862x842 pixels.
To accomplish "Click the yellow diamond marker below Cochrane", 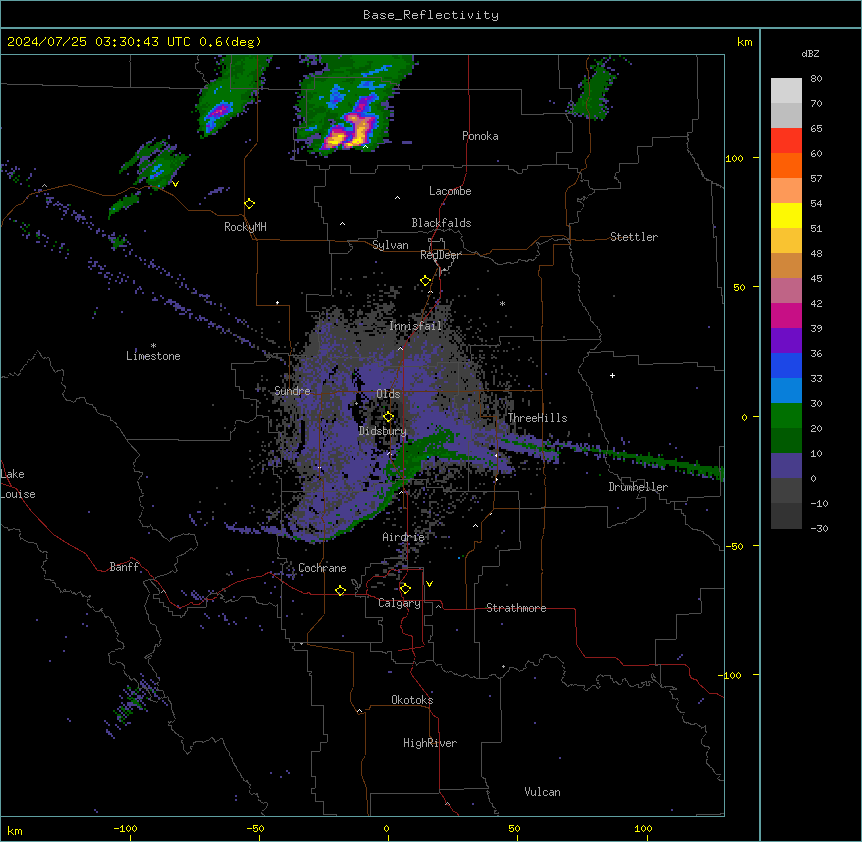I will (x=340, y=590).
